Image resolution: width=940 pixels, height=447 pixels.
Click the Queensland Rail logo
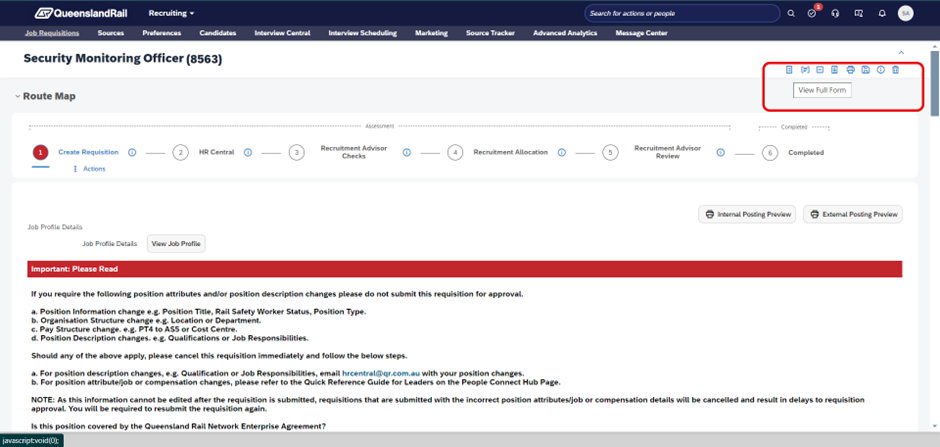80,13
